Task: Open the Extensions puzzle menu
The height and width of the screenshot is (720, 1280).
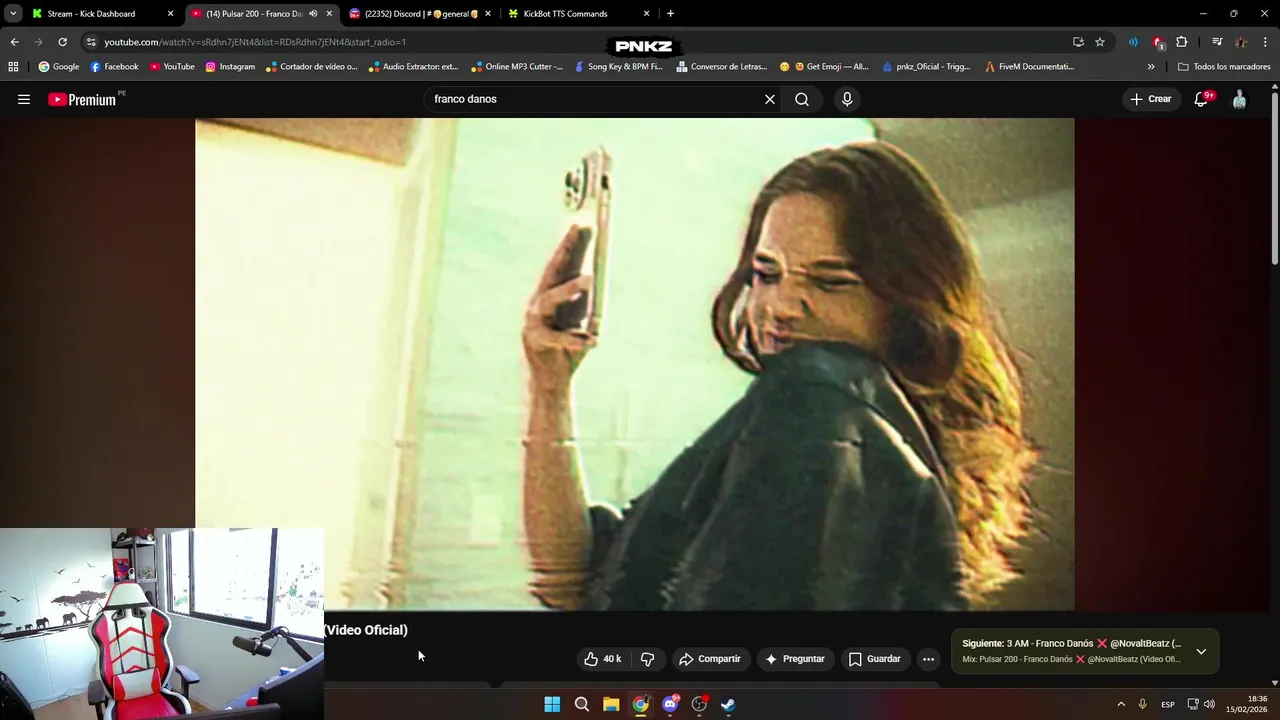Action: click(1182, 42)
